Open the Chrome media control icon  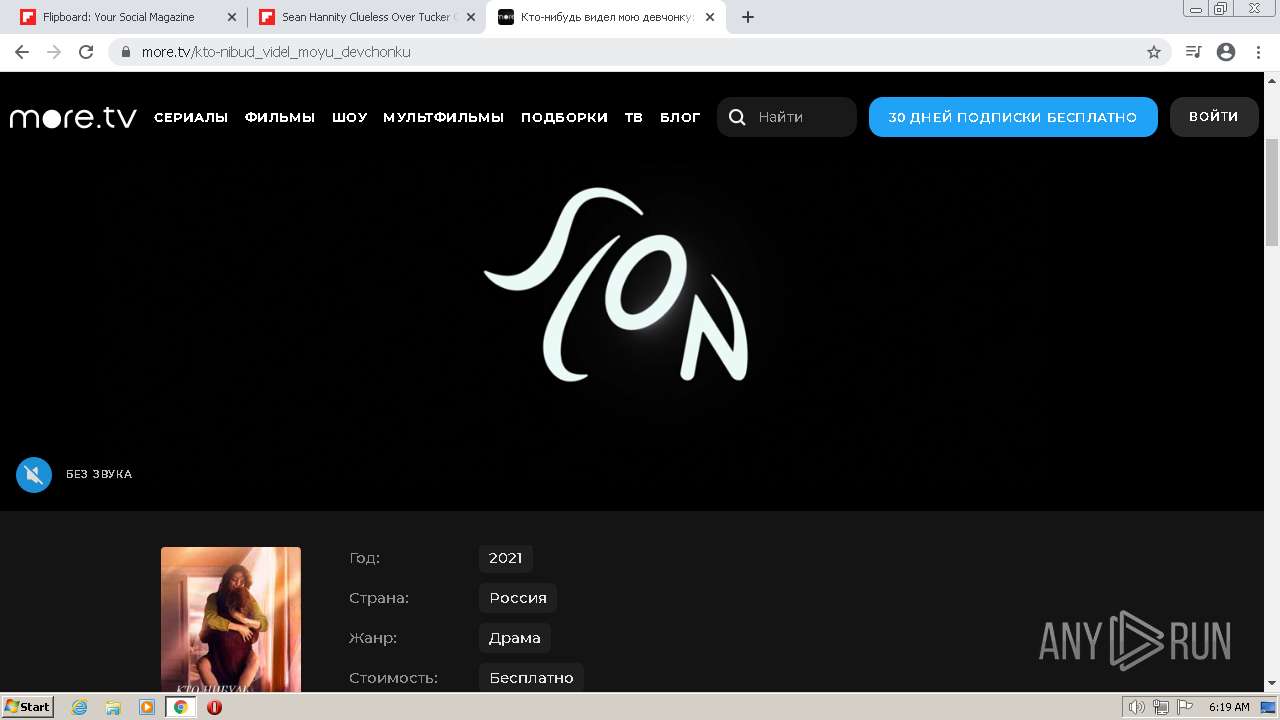click(x=1193, y=52)
